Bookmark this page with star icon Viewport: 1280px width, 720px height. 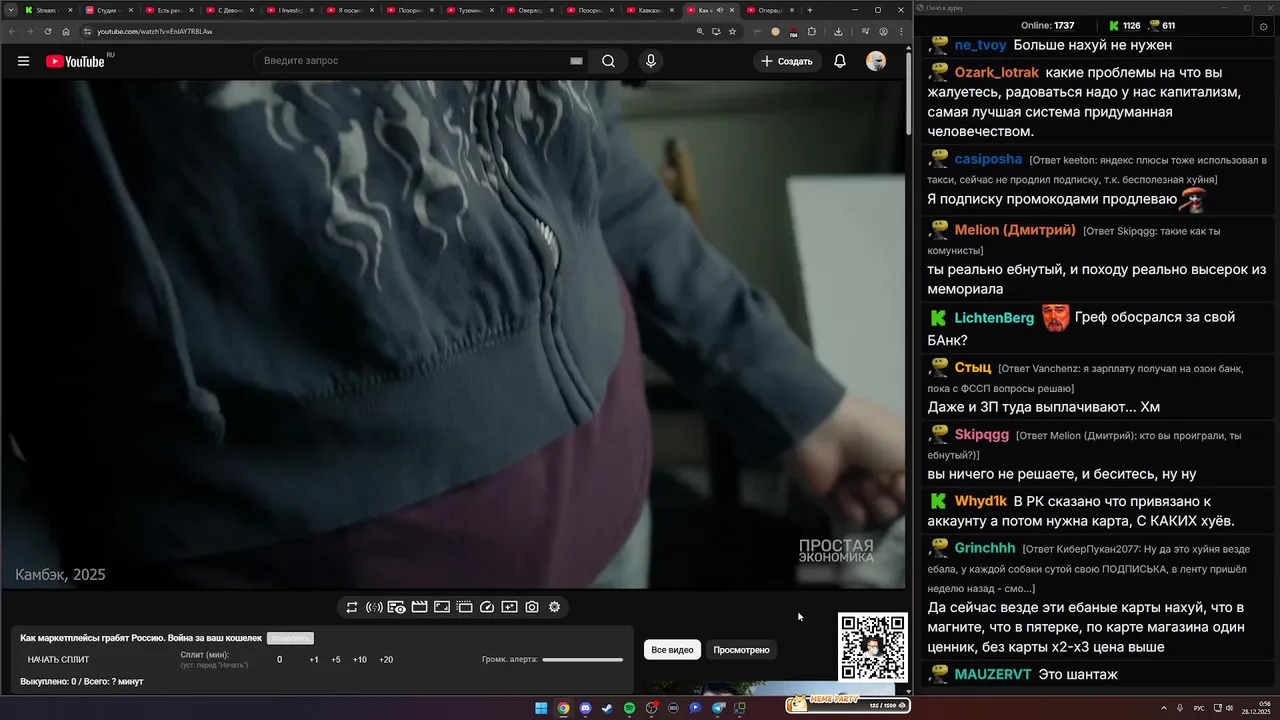pyautogui.click(x=732, y=31)
